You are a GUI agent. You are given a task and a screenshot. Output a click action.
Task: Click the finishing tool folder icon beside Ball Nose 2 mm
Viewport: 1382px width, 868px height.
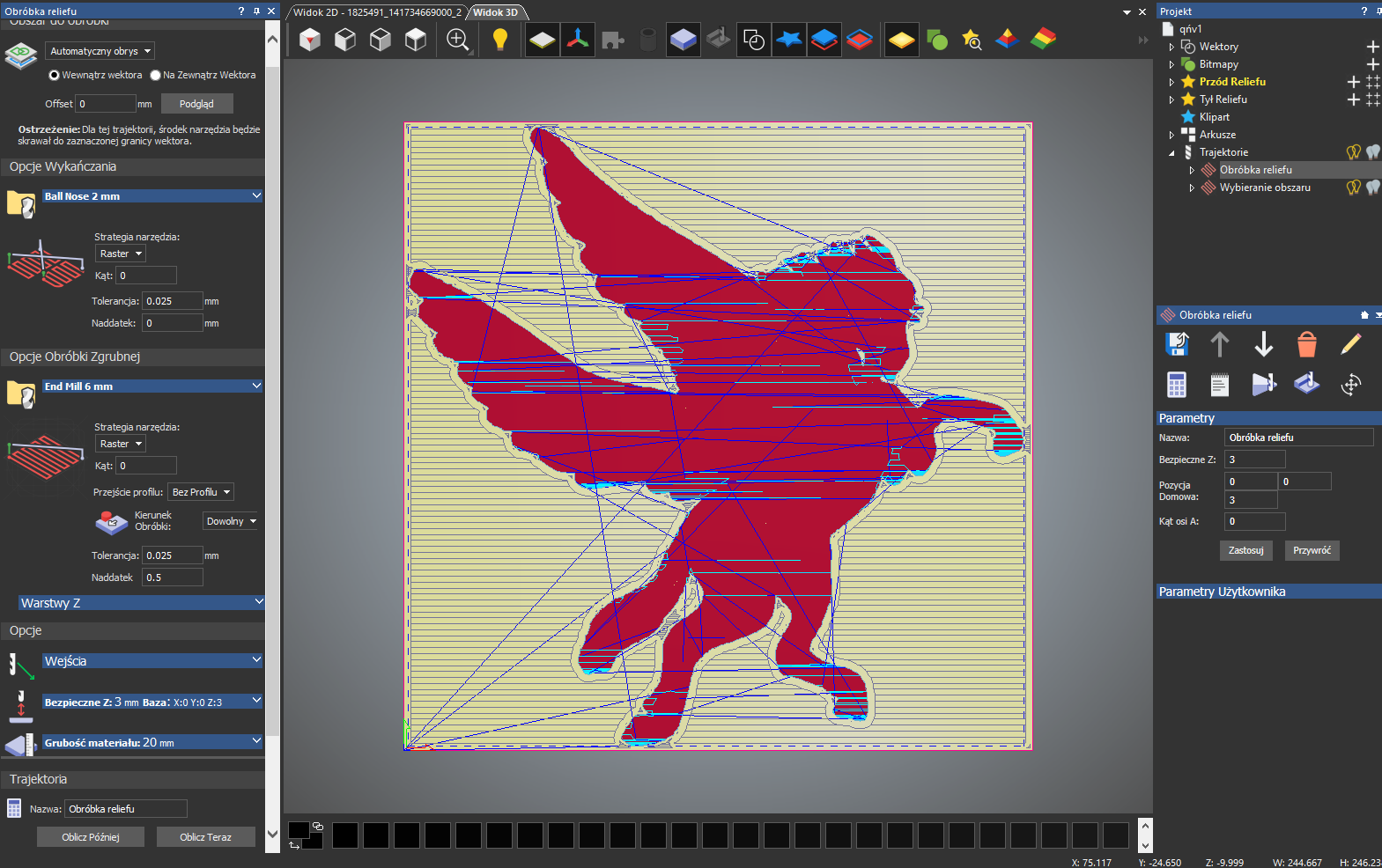click(x=20, y=203)
